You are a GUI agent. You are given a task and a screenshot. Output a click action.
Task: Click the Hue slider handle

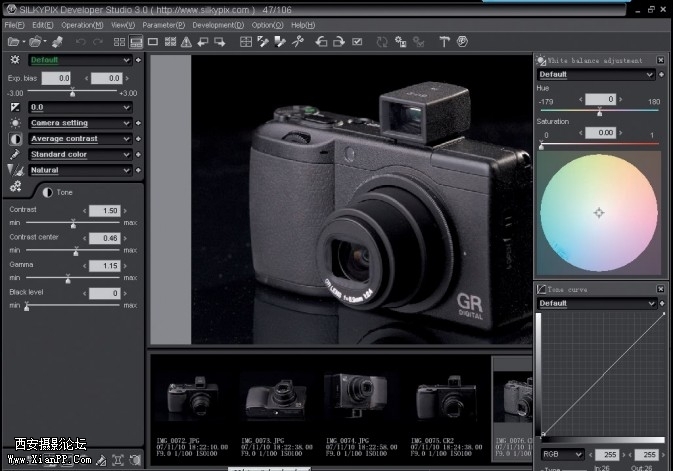(599, 113)
